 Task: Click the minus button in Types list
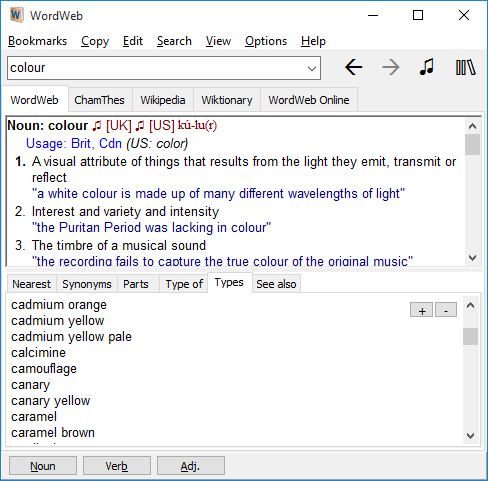(x=446, y=310)
